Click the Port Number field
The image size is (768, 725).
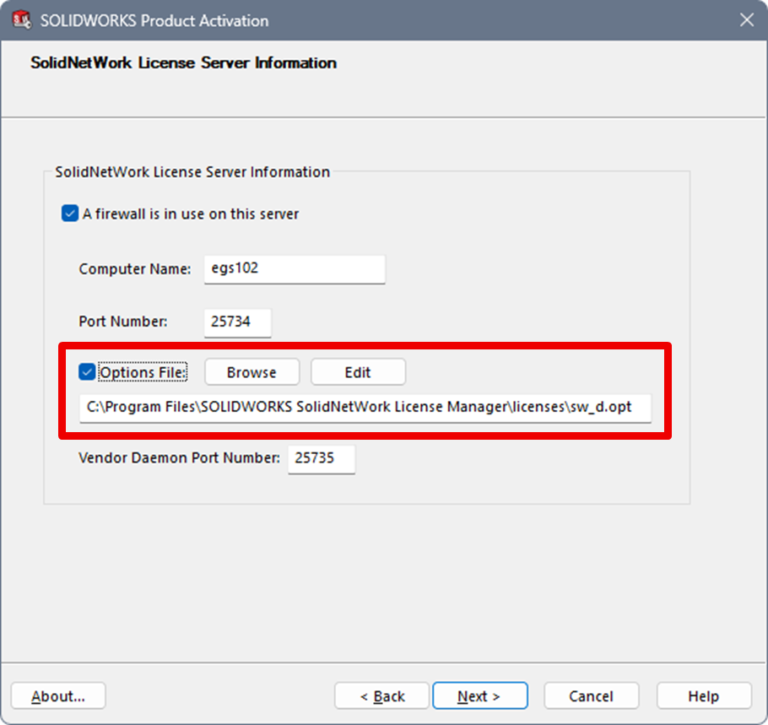[x=238, y=322]
